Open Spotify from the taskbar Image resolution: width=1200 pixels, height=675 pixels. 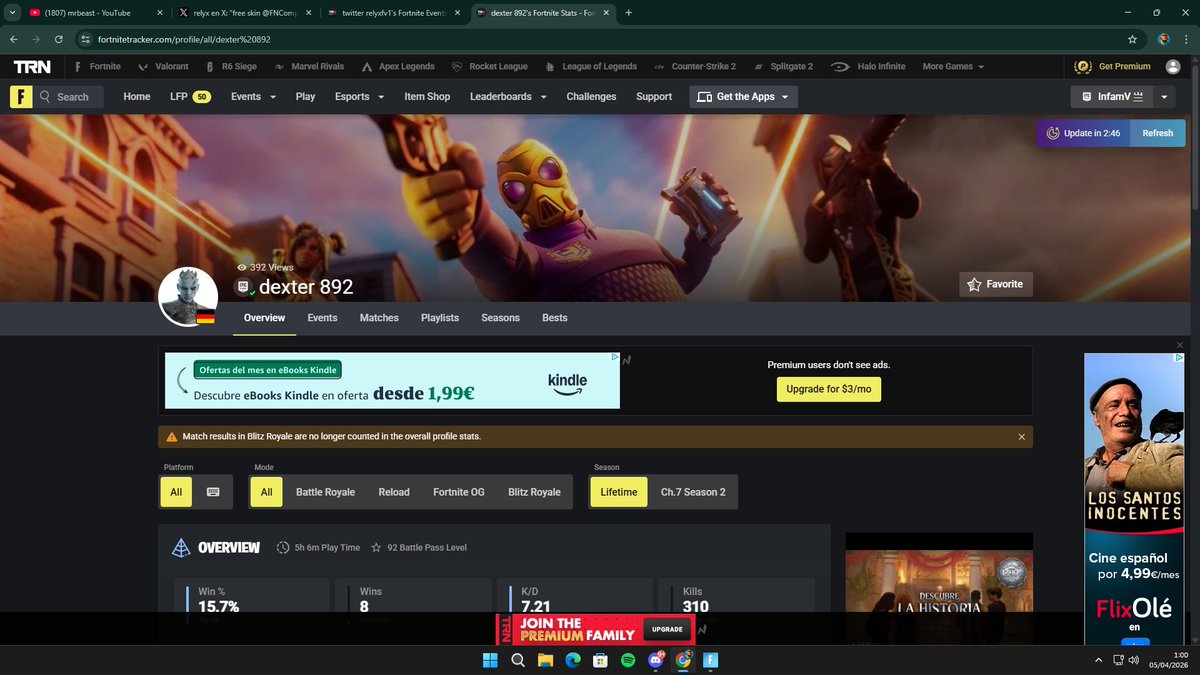(628, 660)
